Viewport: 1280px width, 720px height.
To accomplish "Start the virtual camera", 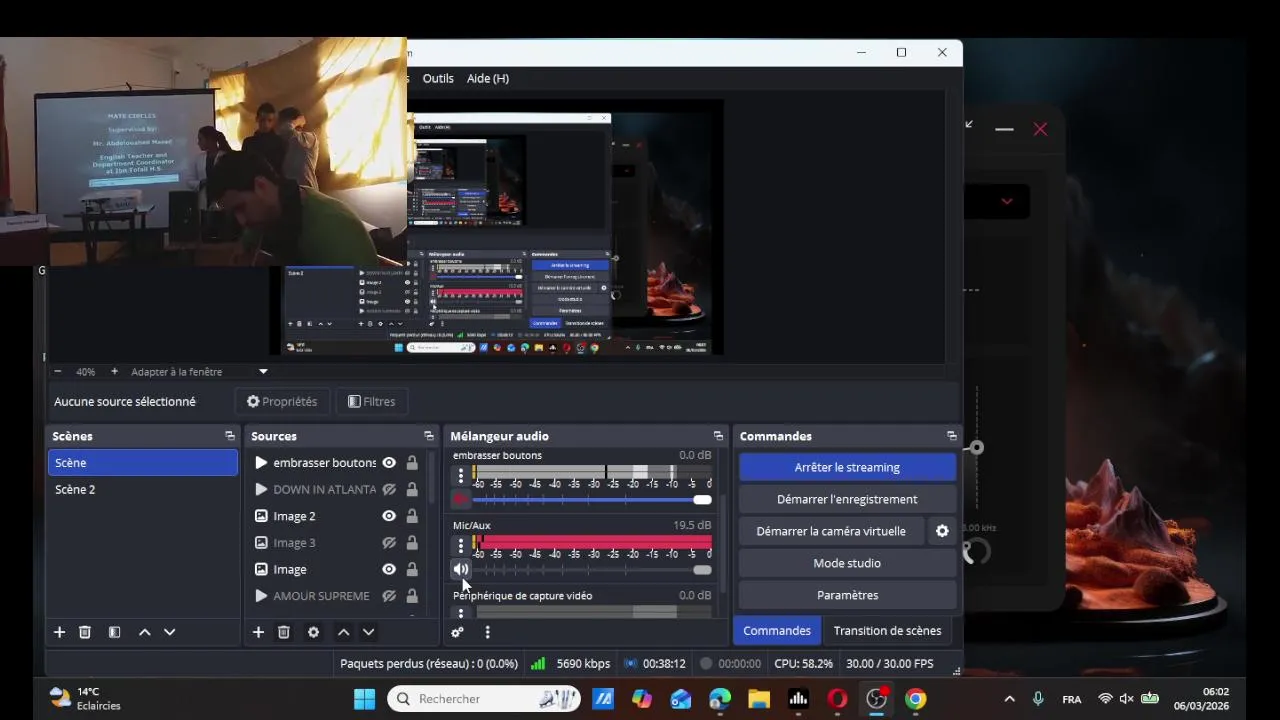I will click(x=831, y=531).
